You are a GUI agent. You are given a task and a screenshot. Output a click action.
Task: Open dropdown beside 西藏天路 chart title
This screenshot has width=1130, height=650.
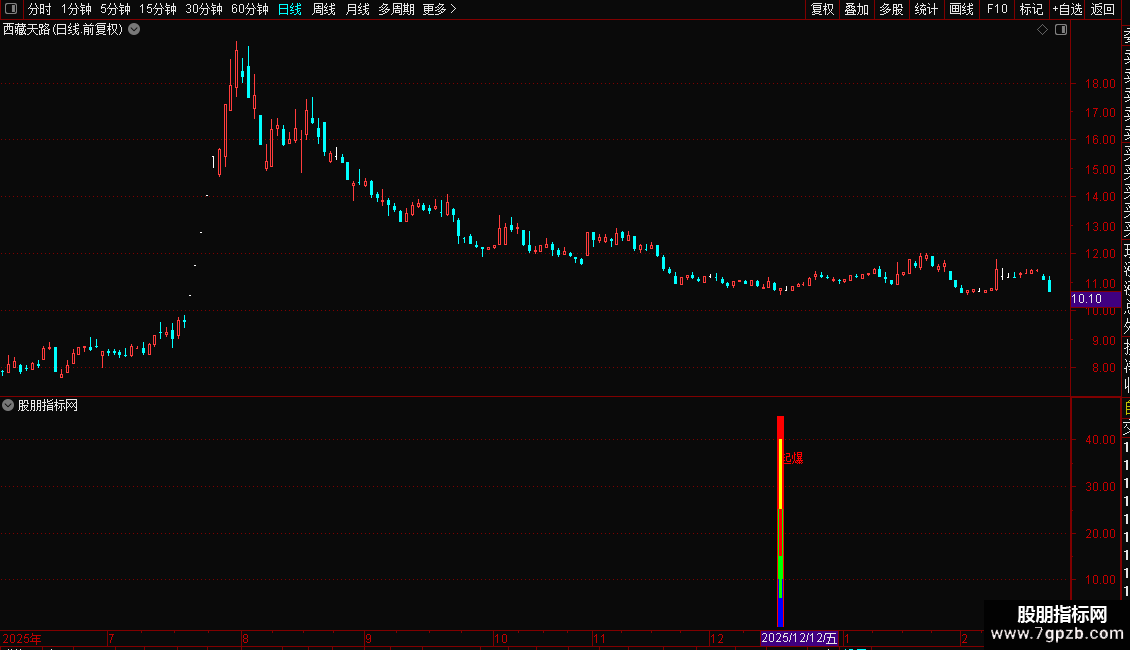click(134, 30)
